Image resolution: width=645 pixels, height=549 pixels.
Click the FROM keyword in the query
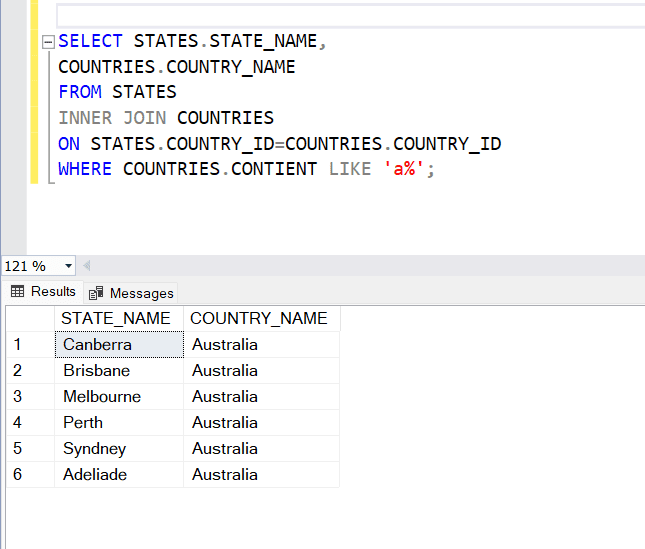[x=80, y=92]
